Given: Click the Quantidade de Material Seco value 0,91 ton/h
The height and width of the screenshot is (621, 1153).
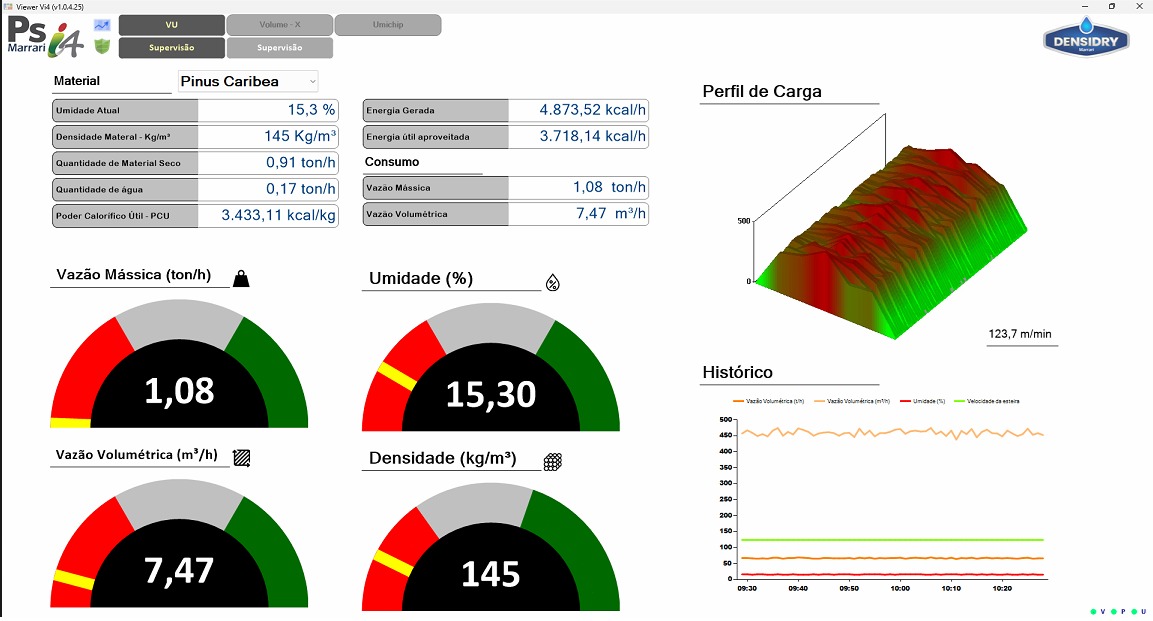Looking at the screenshot, I should pyautogui.click(x=301, y=163).
